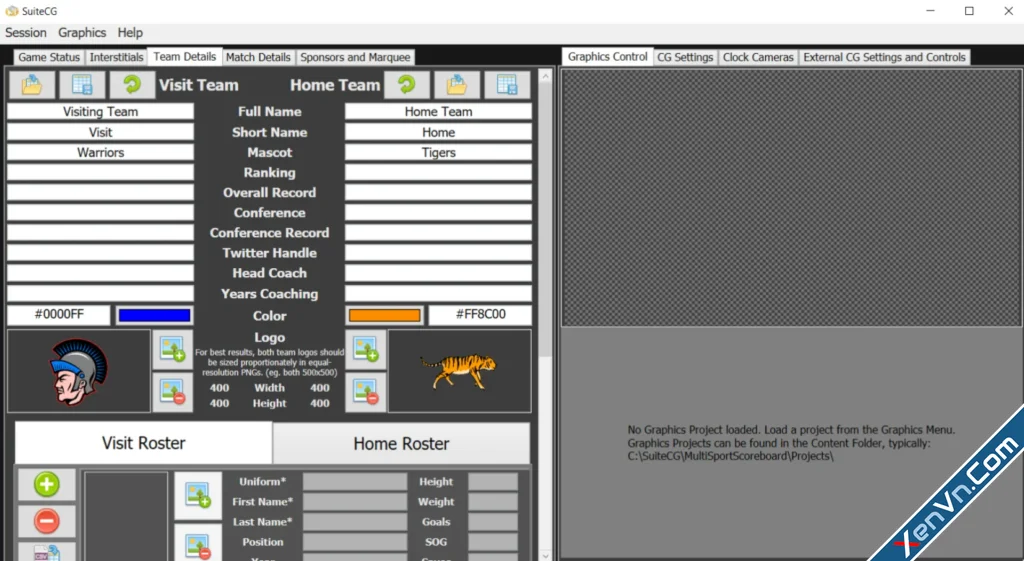Click the player Goals input field

tap(493, 522)
